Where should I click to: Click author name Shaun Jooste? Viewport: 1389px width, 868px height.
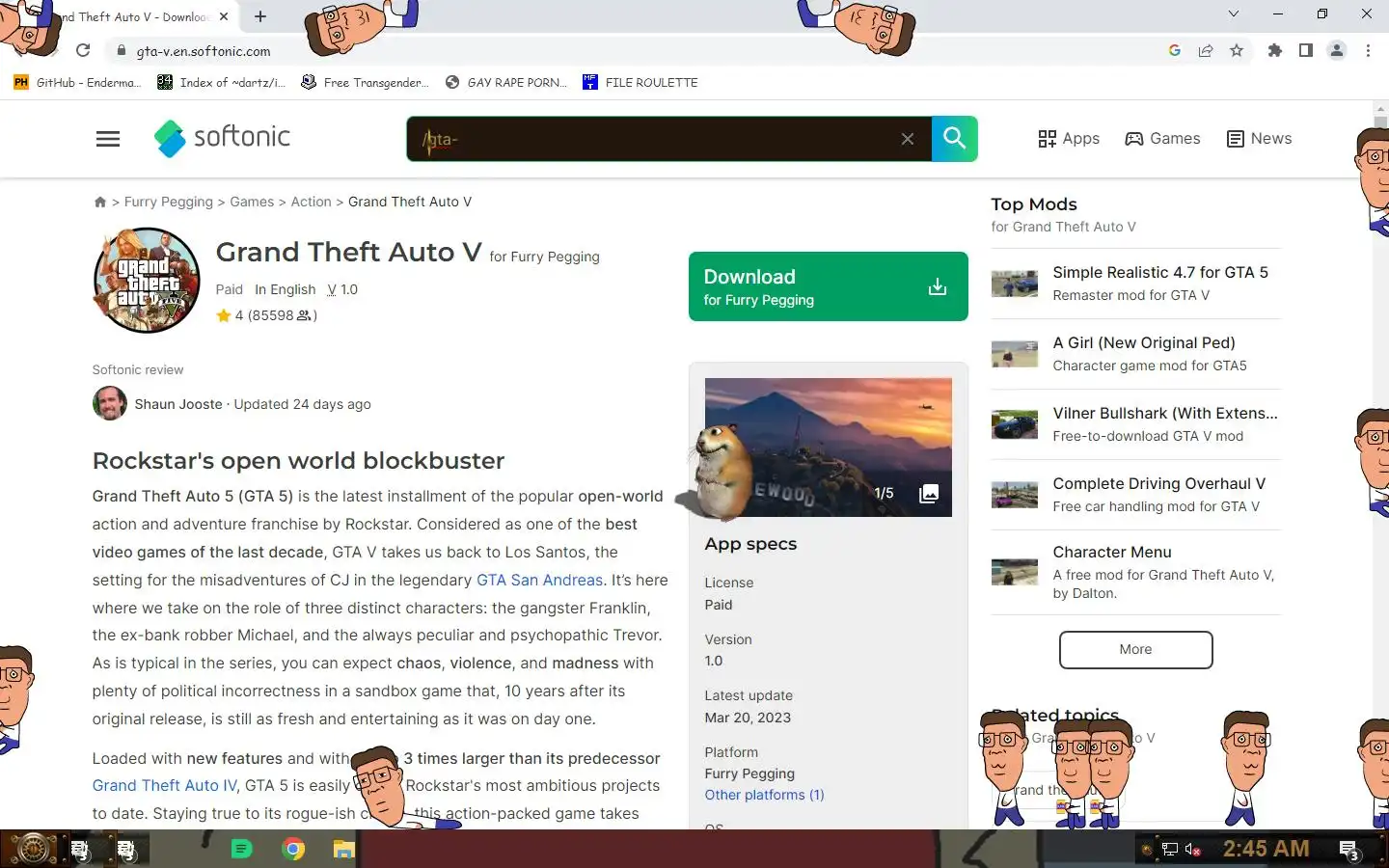[x=178, y=404]
